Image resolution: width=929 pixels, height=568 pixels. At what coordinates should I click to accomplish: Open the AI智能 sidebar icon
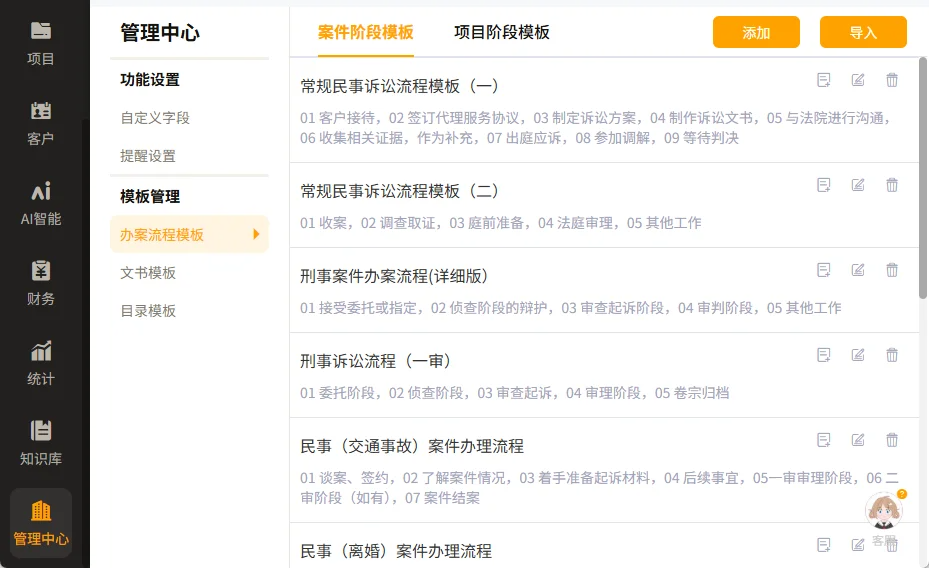click(41, 202)
